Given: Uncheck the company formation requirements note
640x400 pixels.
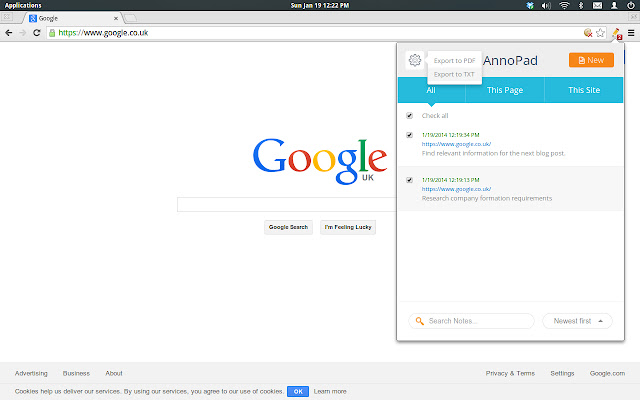Looking at the screenshot, I should (x=409, y=180).
